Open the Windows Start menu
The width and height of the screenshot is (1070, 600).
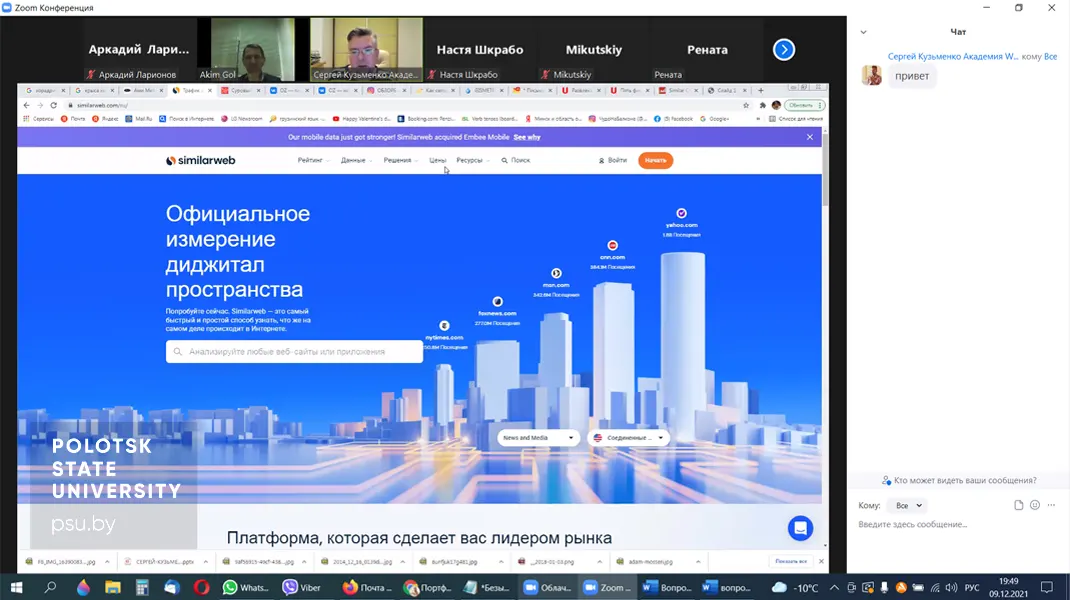pyautogui.click(x=16, y=587)
